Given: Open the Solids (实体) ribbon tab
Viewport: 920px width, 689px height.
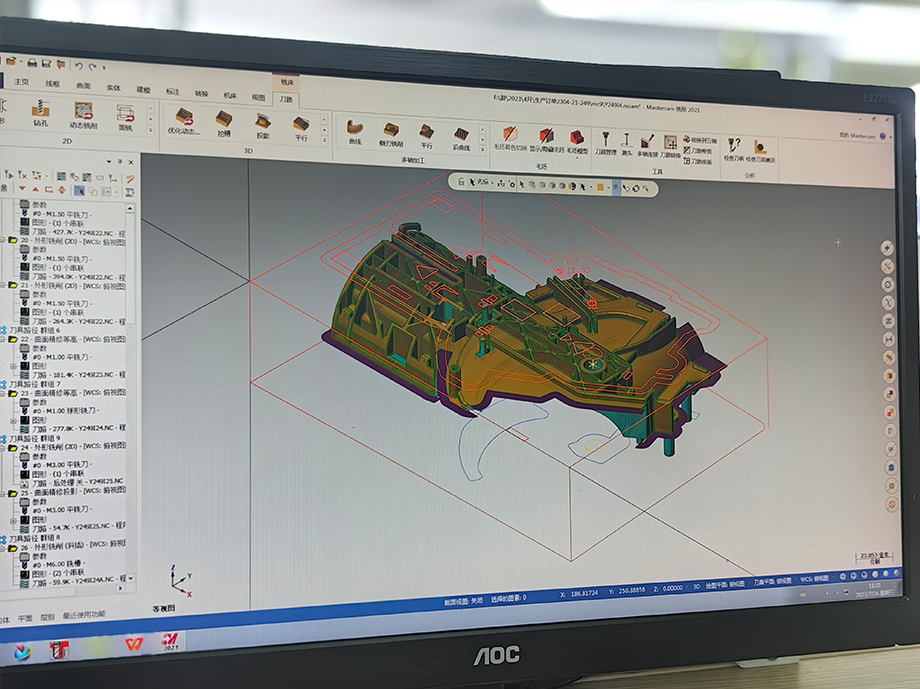Looking at the screenshot, I should [x=113, y=87].
